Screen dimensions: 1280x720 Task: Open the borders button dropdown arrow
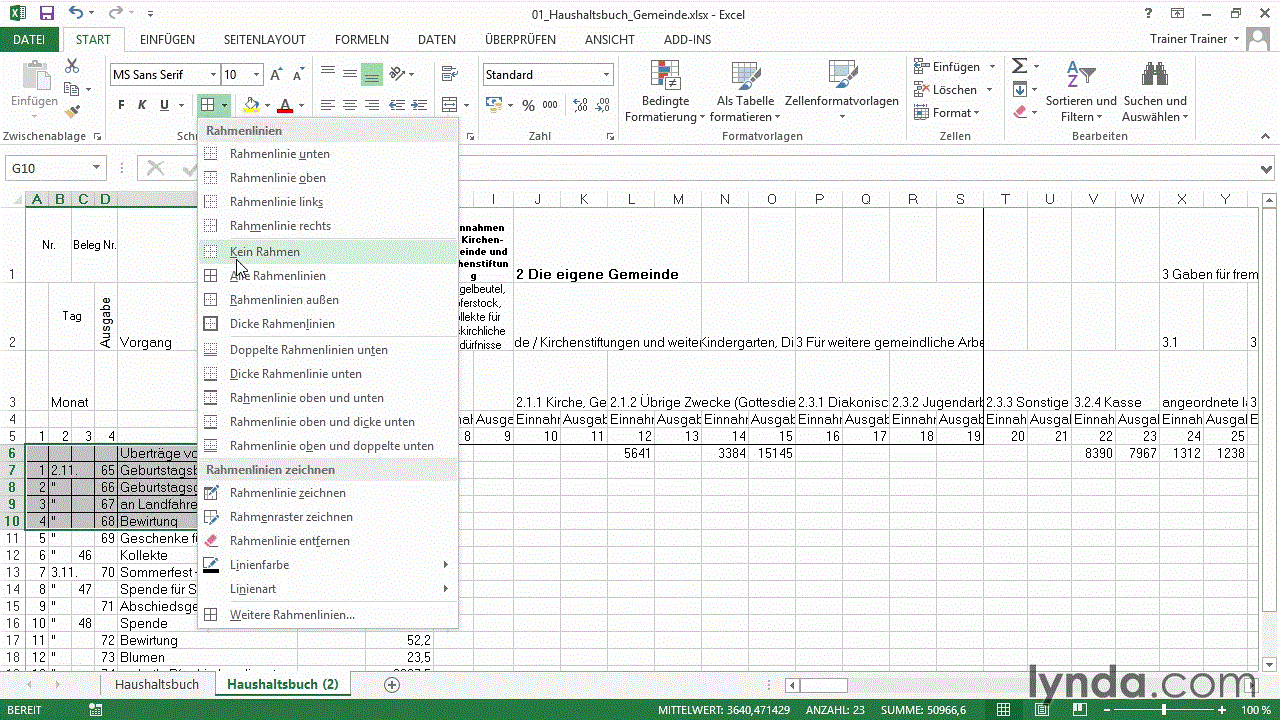pyautogui.click(x=225, y=105)
